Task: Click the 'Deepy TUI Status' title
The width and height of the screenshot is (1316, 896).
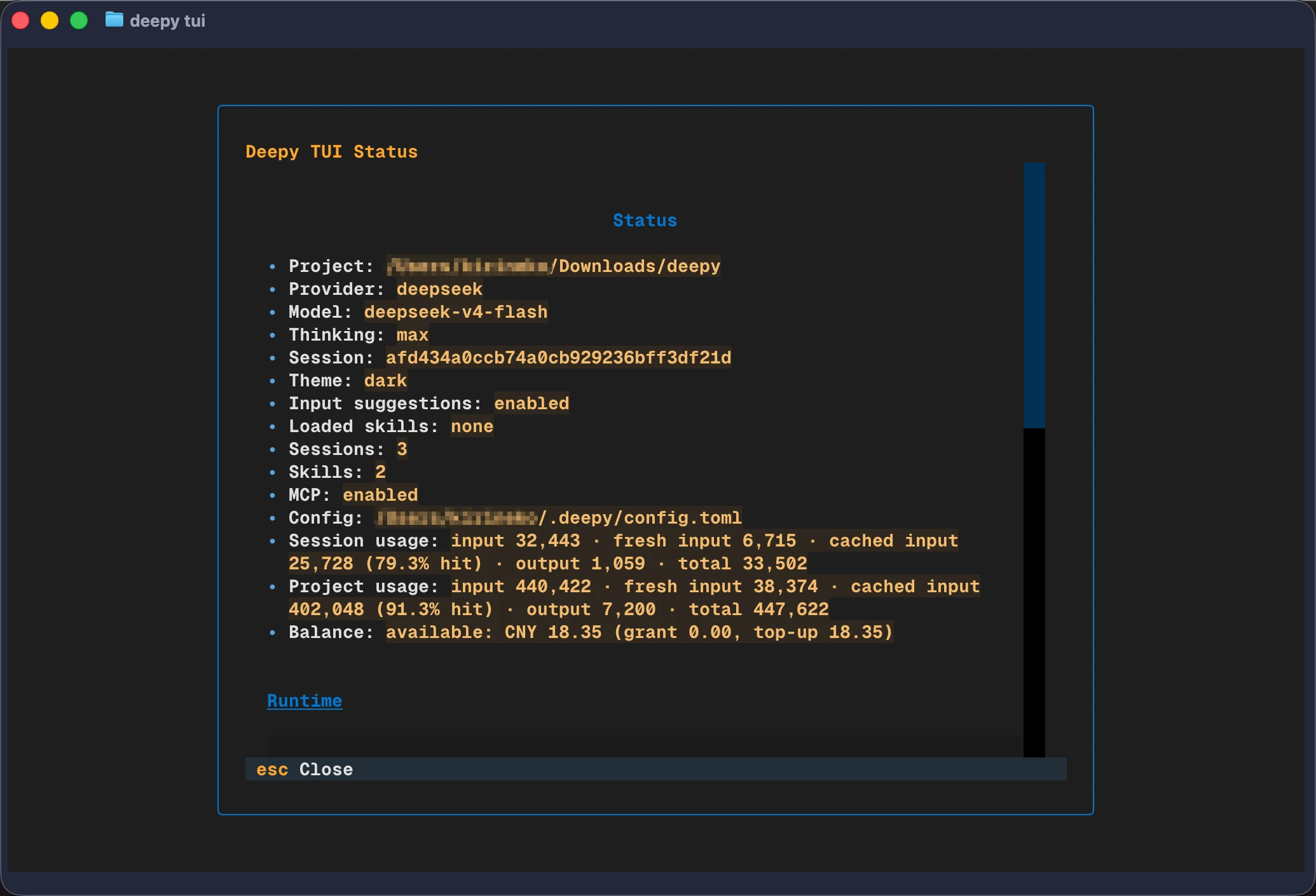Action: pyautogui.click(x=331, y=151)
